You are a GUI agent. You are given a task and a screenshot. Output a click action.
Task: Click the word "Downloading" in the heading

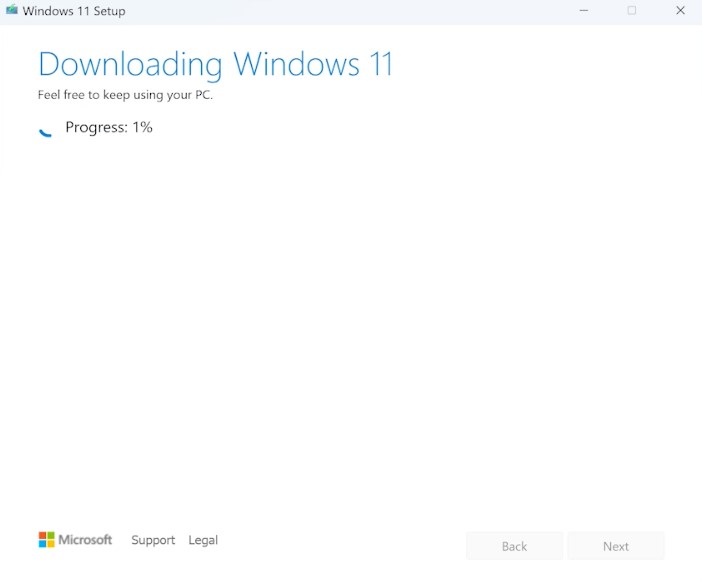(130, 65)
